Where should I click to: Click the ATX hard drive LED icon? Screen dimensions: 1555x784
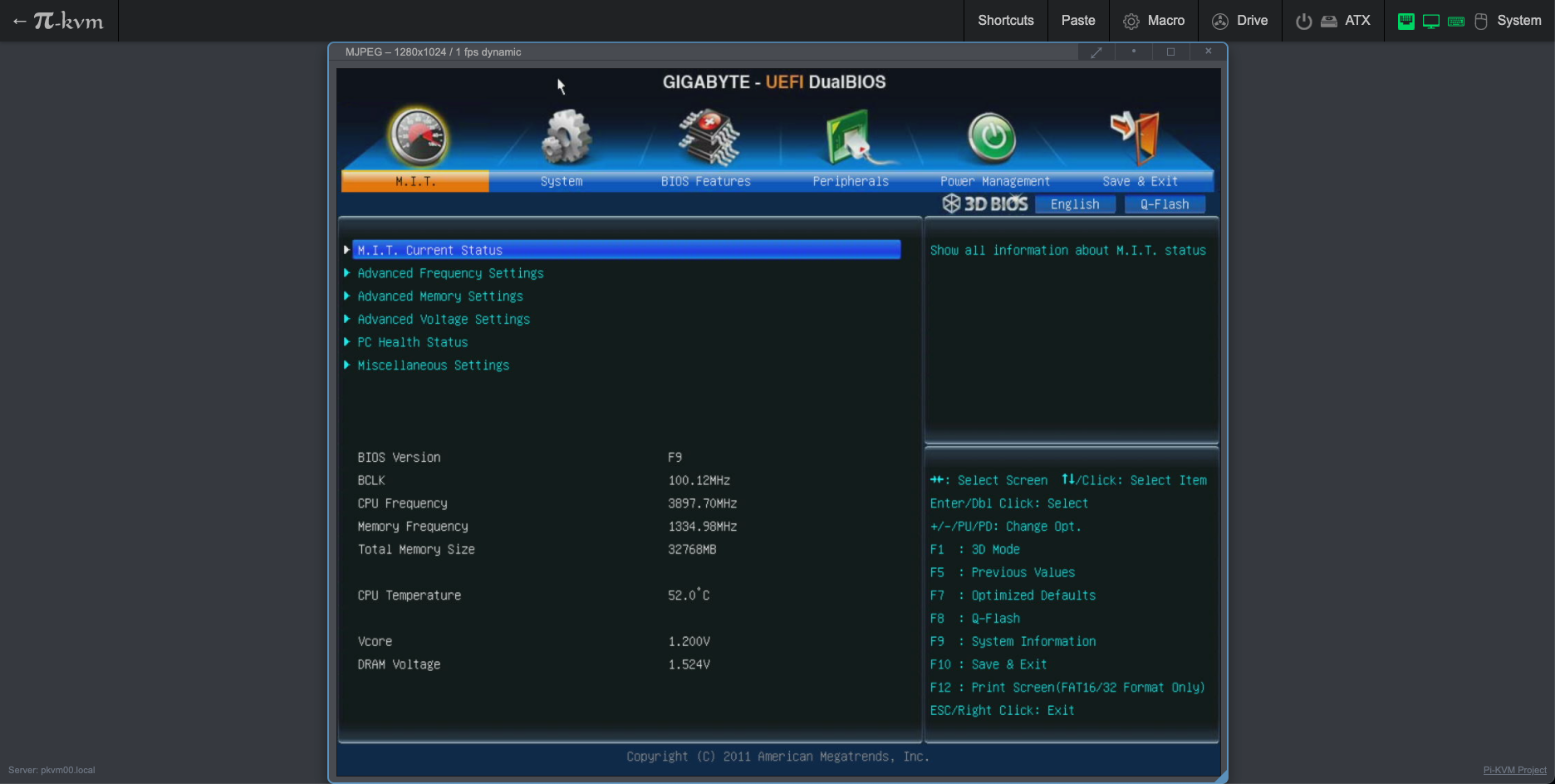click(x=1329, y=22)
